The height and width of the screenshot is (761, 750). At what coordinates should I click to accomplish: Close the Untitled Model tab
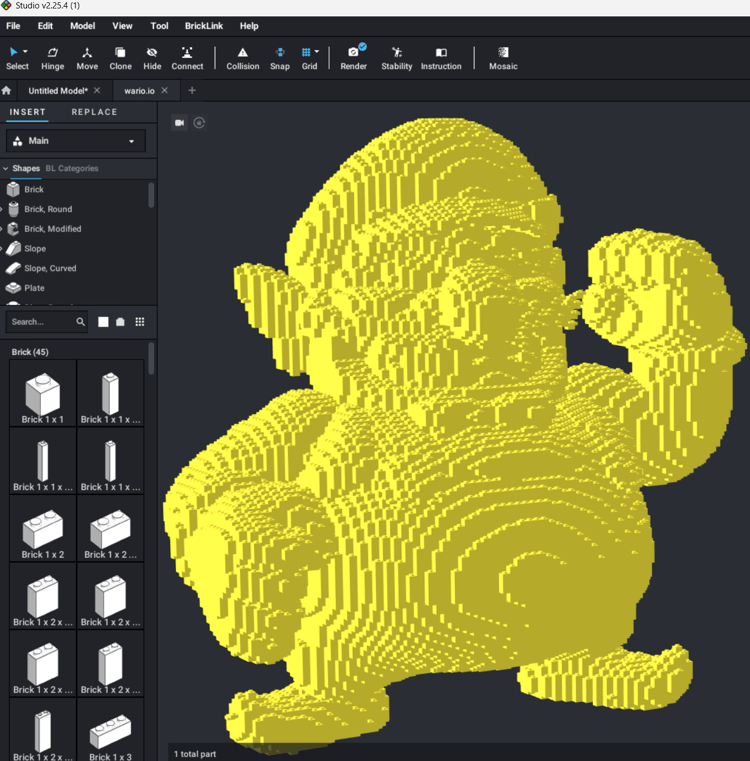click(x=97, y=90)
